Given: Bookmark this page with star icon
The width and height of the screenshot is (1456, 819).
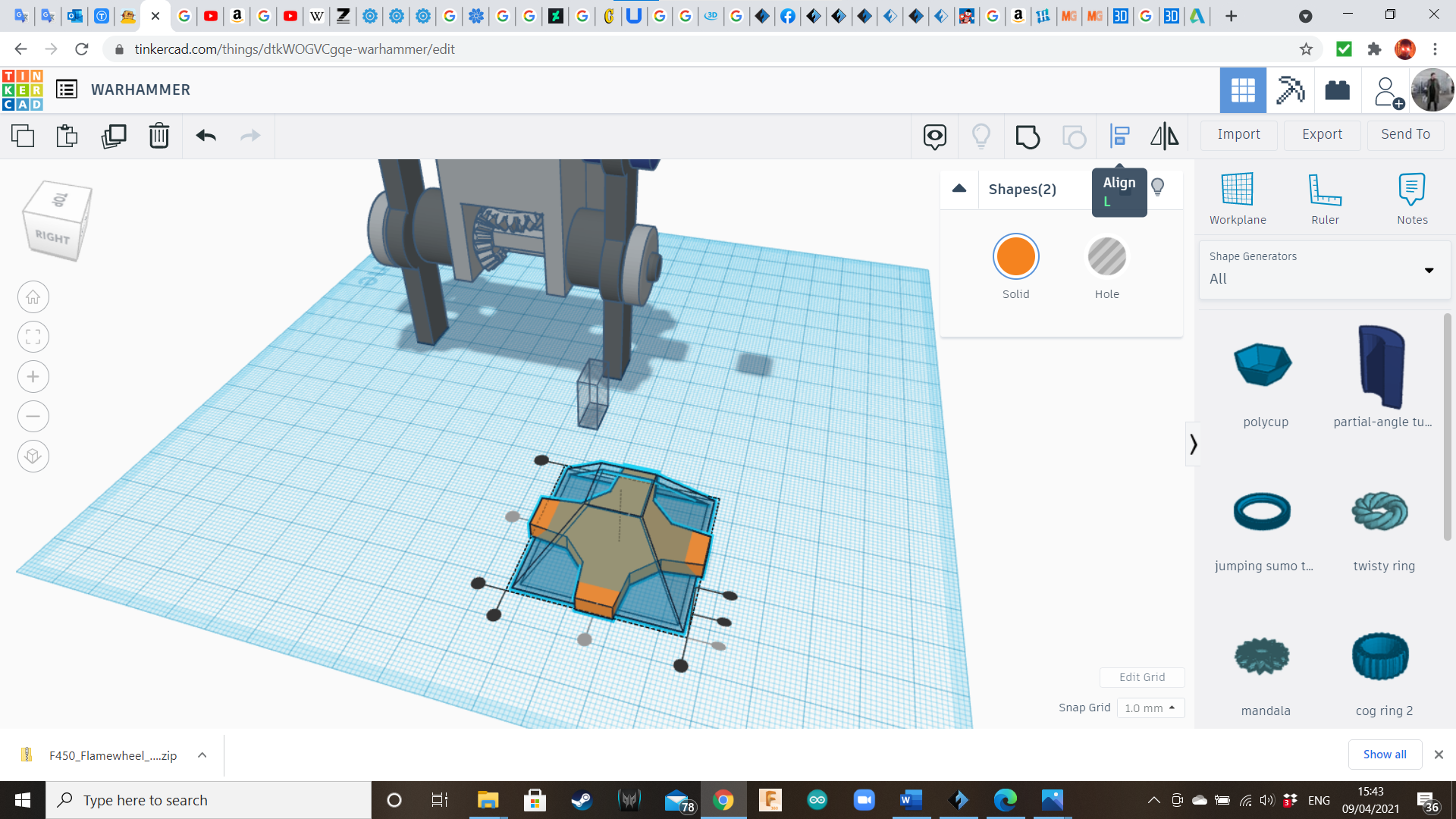Looking at the screenshot, I should tap(1306, 49).
